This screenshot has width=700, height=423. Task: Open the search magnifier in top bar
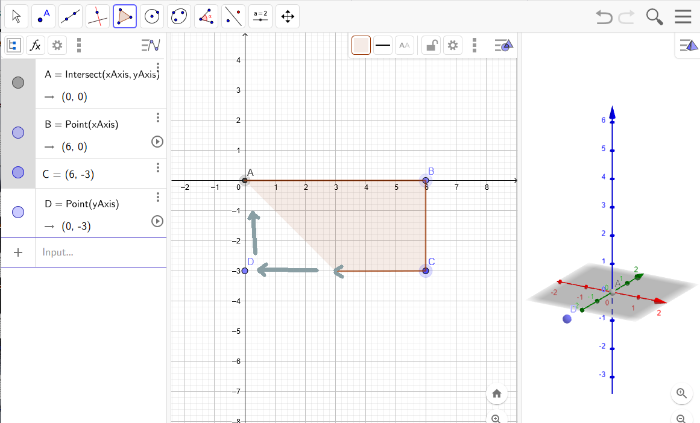[x=654, y=17]
